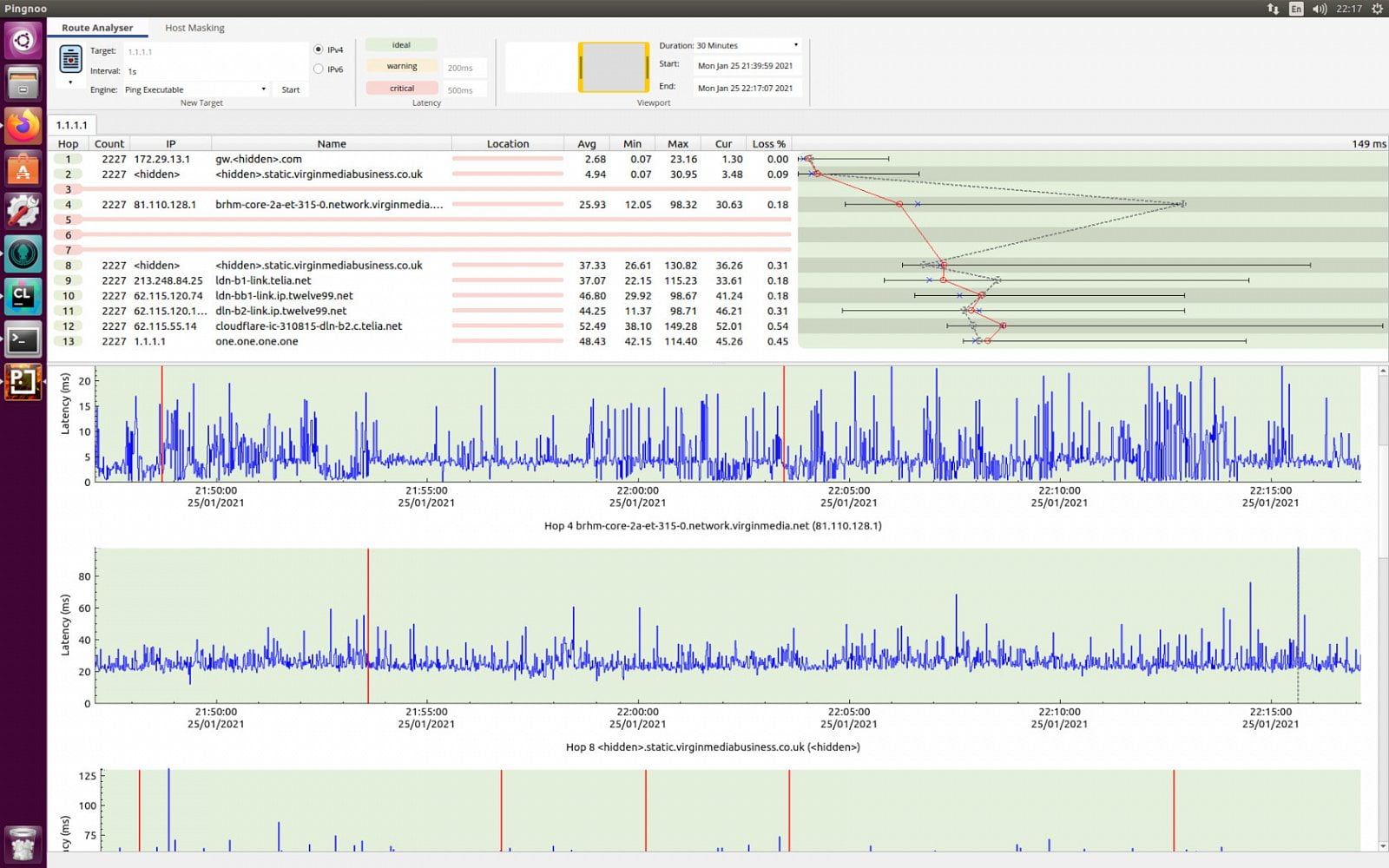Click into the Target input field
This screenshot has width=1389, height=868.
(215, 52)
